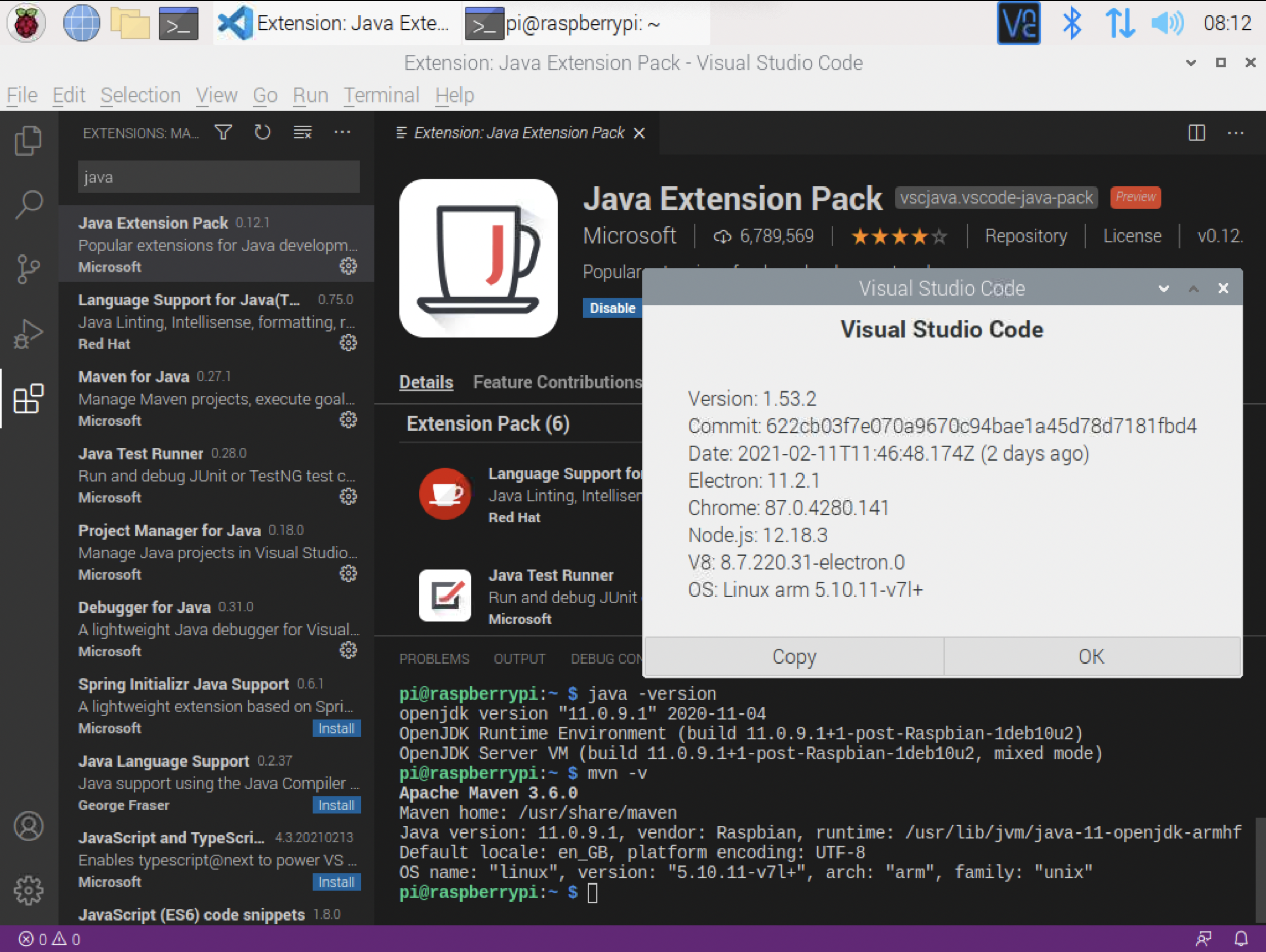Image resolution: width=1266 pixels, height=952 pixels.
Task: Click inside the java extension search box
Action: [x=217, y=176]
